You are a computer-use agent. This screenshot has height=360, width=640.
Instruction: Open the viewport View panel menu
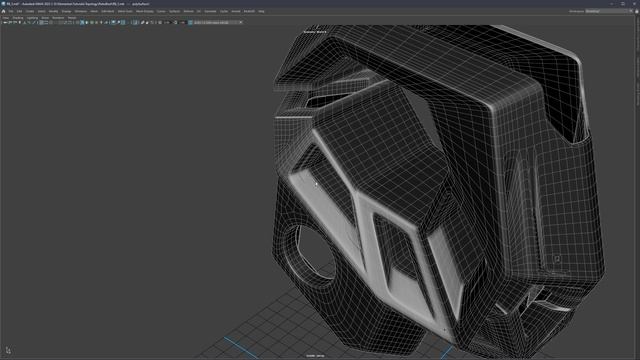click(6, 18)
